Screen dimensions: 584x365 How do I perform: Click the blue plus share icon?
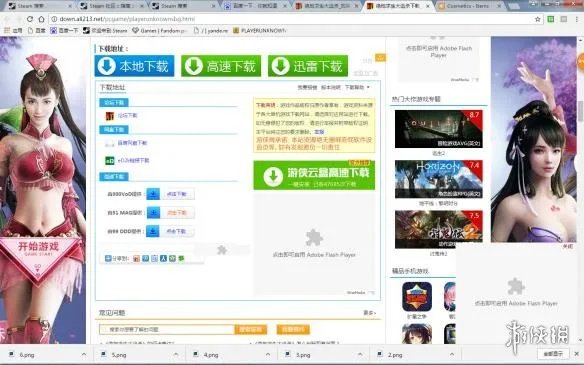tap(108, 258)
